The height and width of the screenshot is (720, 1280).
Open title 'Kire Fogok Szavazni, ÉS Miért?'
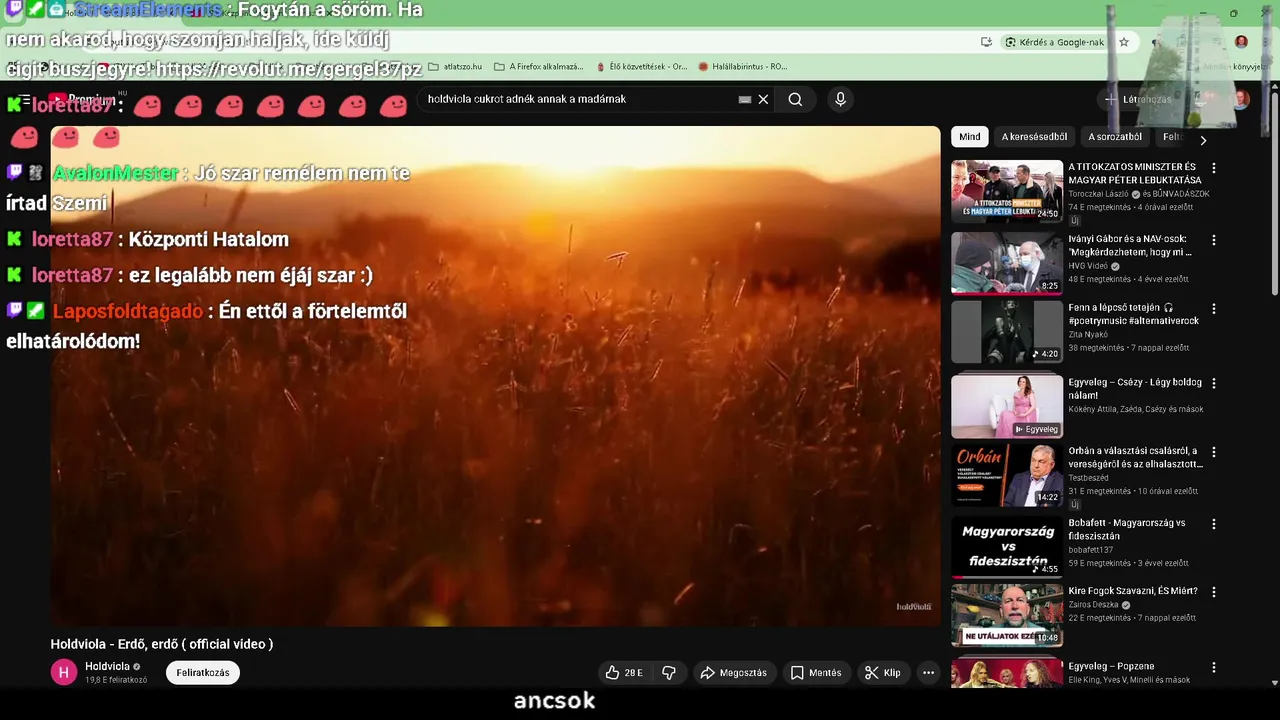pos(1133,591)
